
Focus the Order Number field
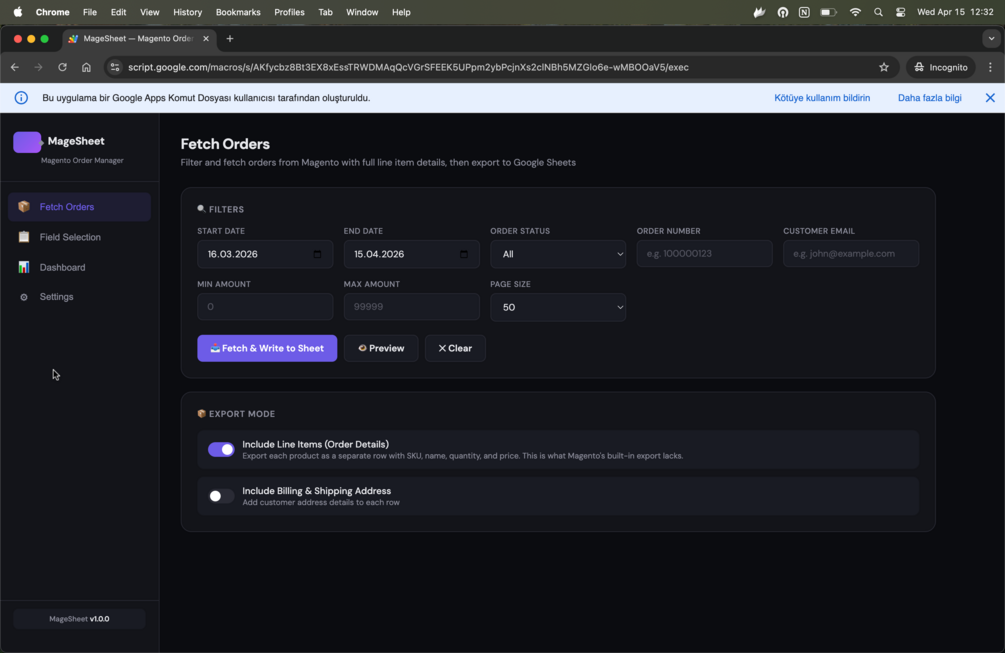point(704,254)
